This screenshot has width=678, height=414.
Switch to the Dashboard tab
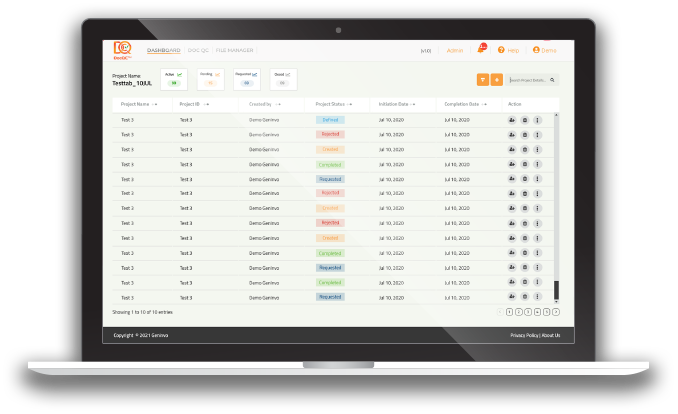point(163,50)
